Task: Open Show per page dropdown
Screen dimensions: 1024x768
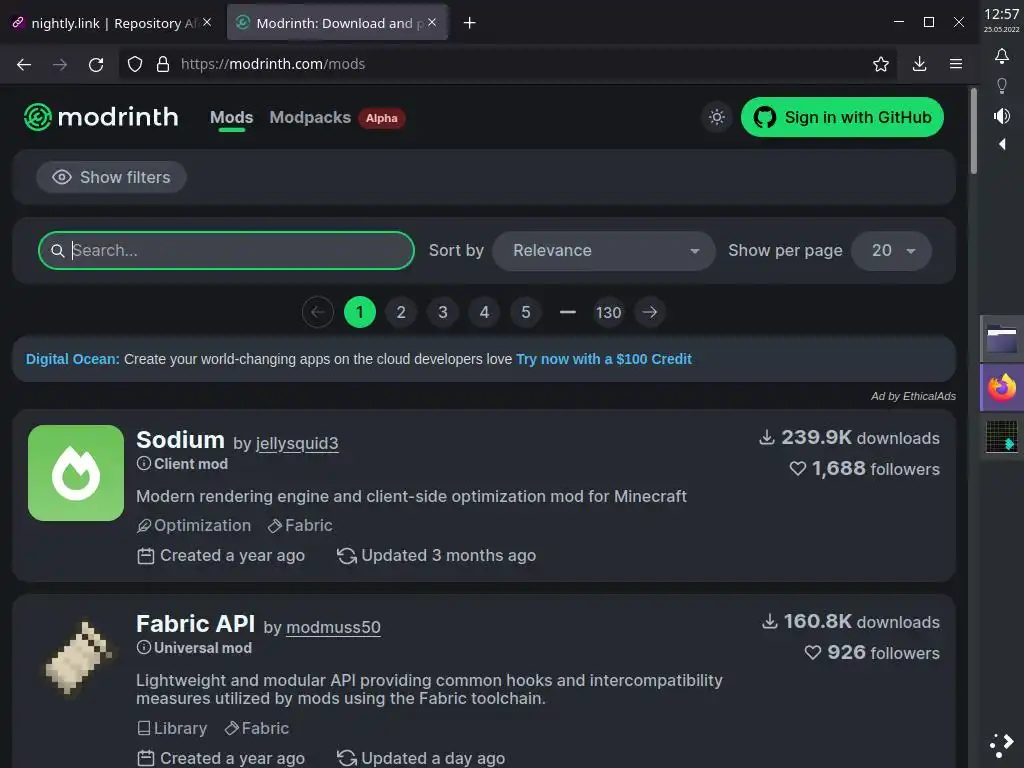Action: pyautogui.click(x=891, y=251)
